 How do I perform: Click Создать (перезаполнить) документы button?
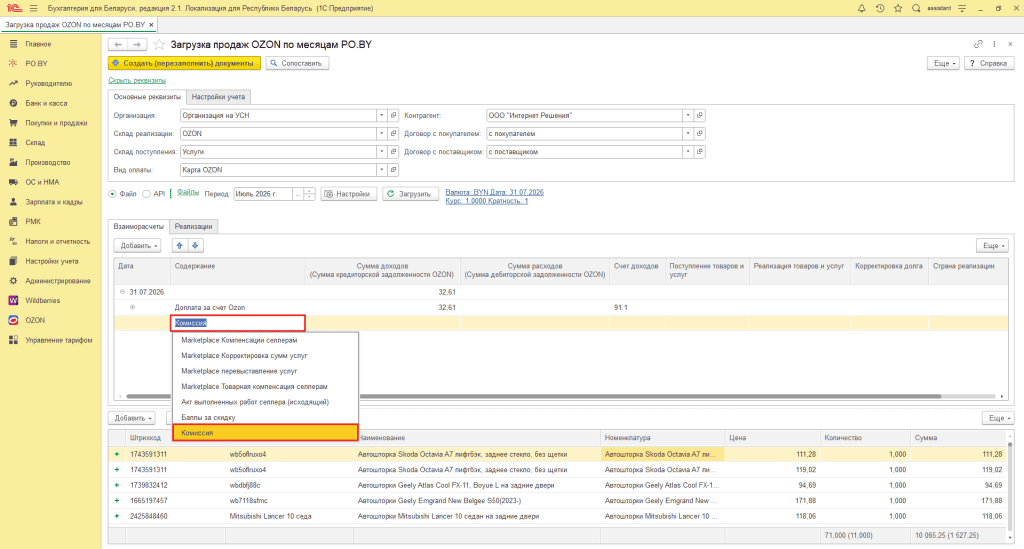tap(184, 63)
